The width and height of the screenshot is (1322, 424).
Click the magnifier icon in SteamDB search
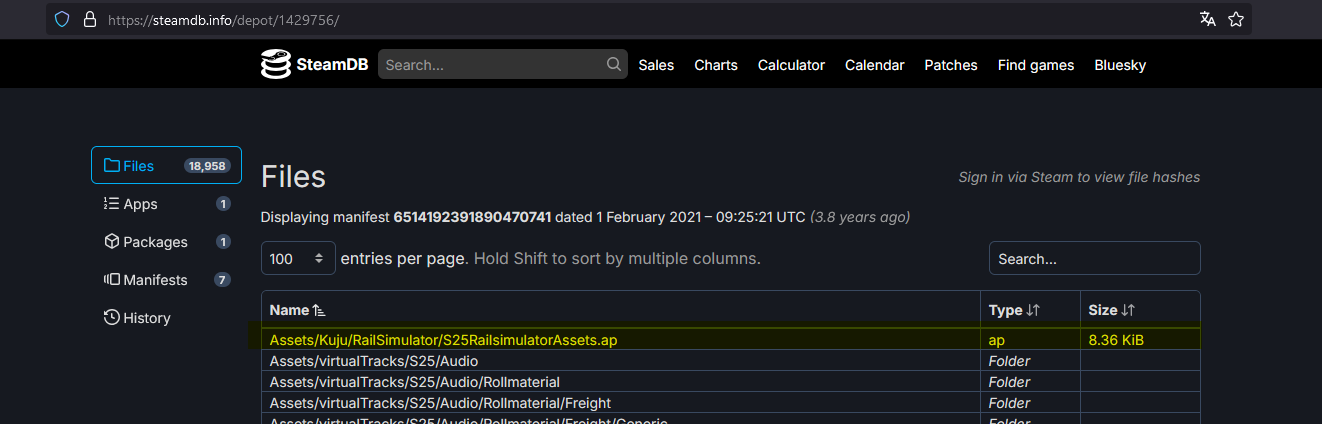[613, 65]
